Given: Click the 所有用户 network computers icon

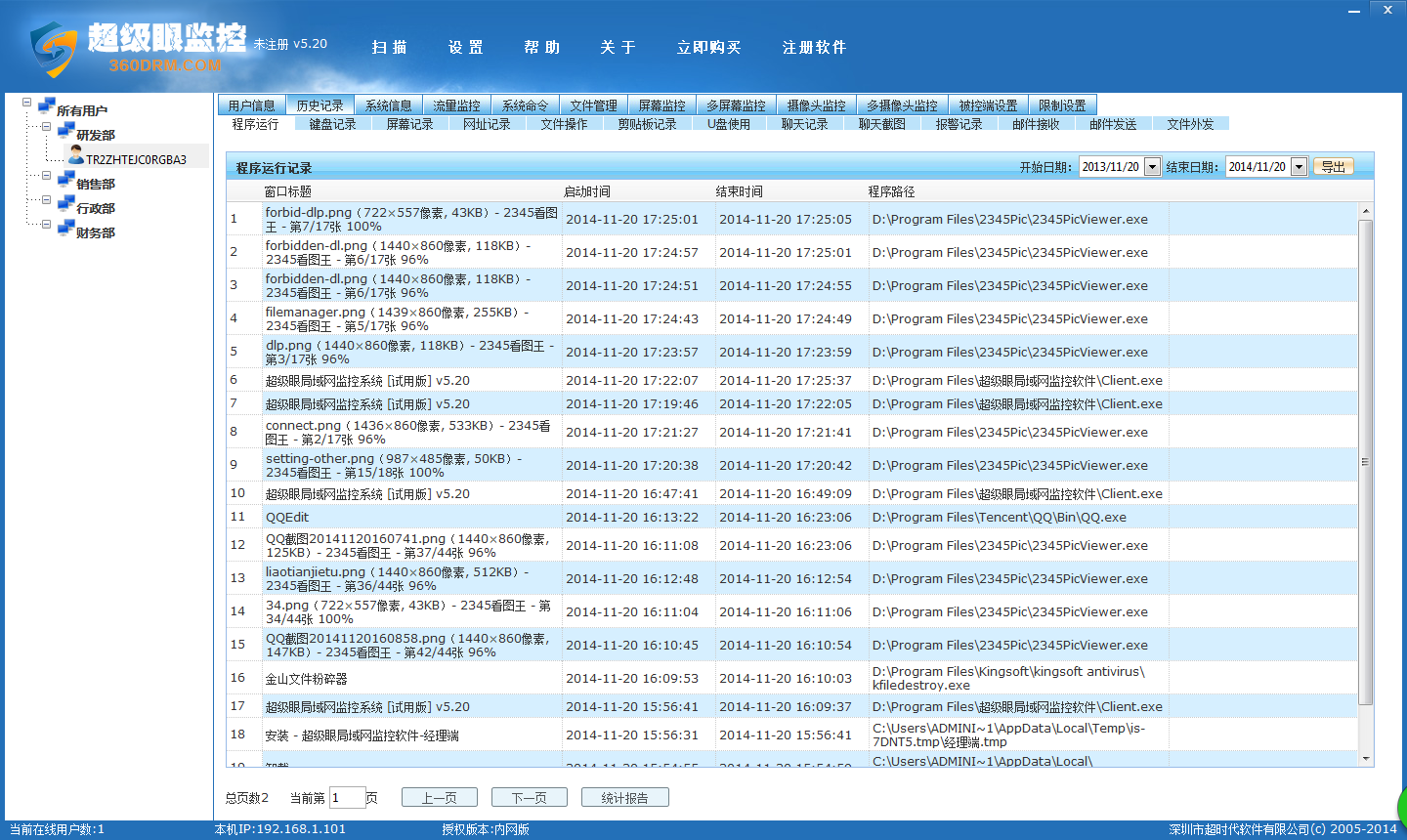Looking at the screenshot, I should coord(46,105).
